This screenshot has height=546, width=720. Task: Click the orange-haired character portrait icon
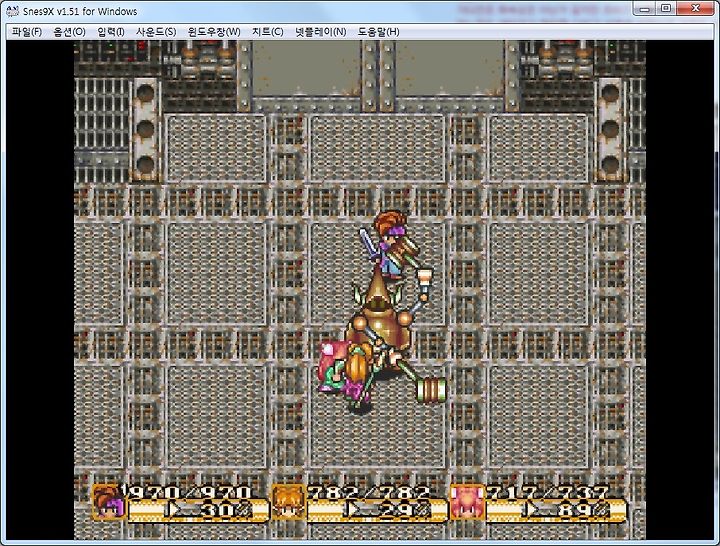[288, 502]
